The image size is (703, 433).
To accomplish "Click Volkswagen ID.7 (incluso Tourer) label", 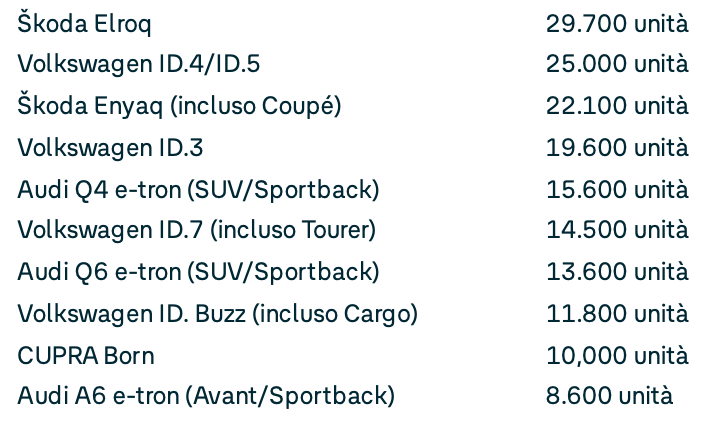I will 196,231.
